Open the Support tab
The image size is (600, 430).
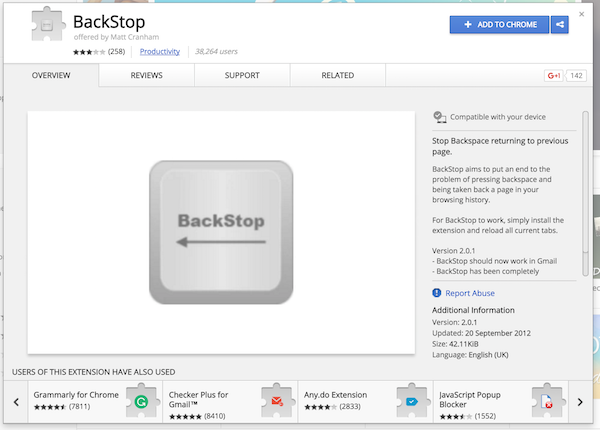pos(242,75)
